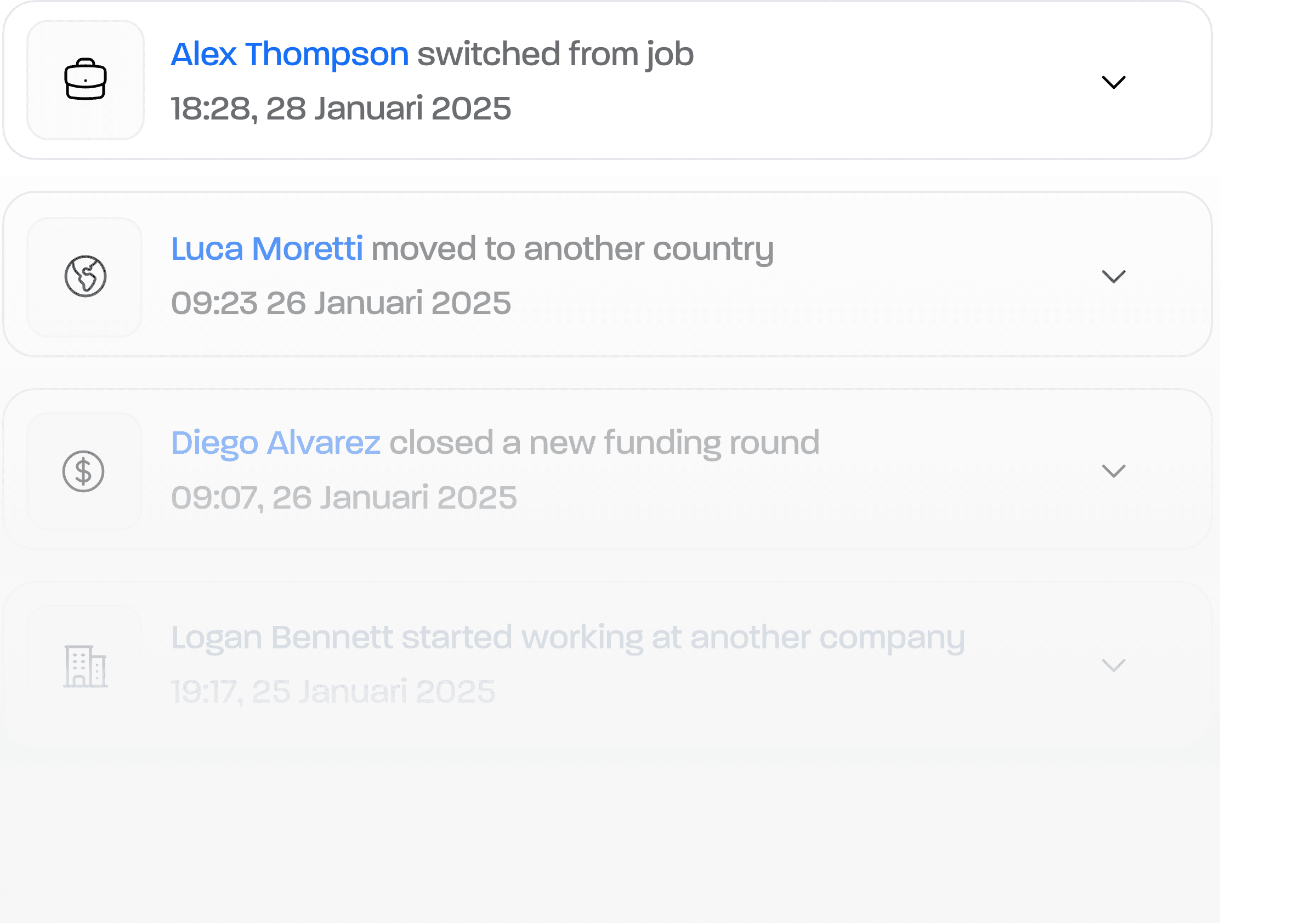Select the 'switched from job' text
Viewport: 1316px width, 923px height.
click(555, 54)
